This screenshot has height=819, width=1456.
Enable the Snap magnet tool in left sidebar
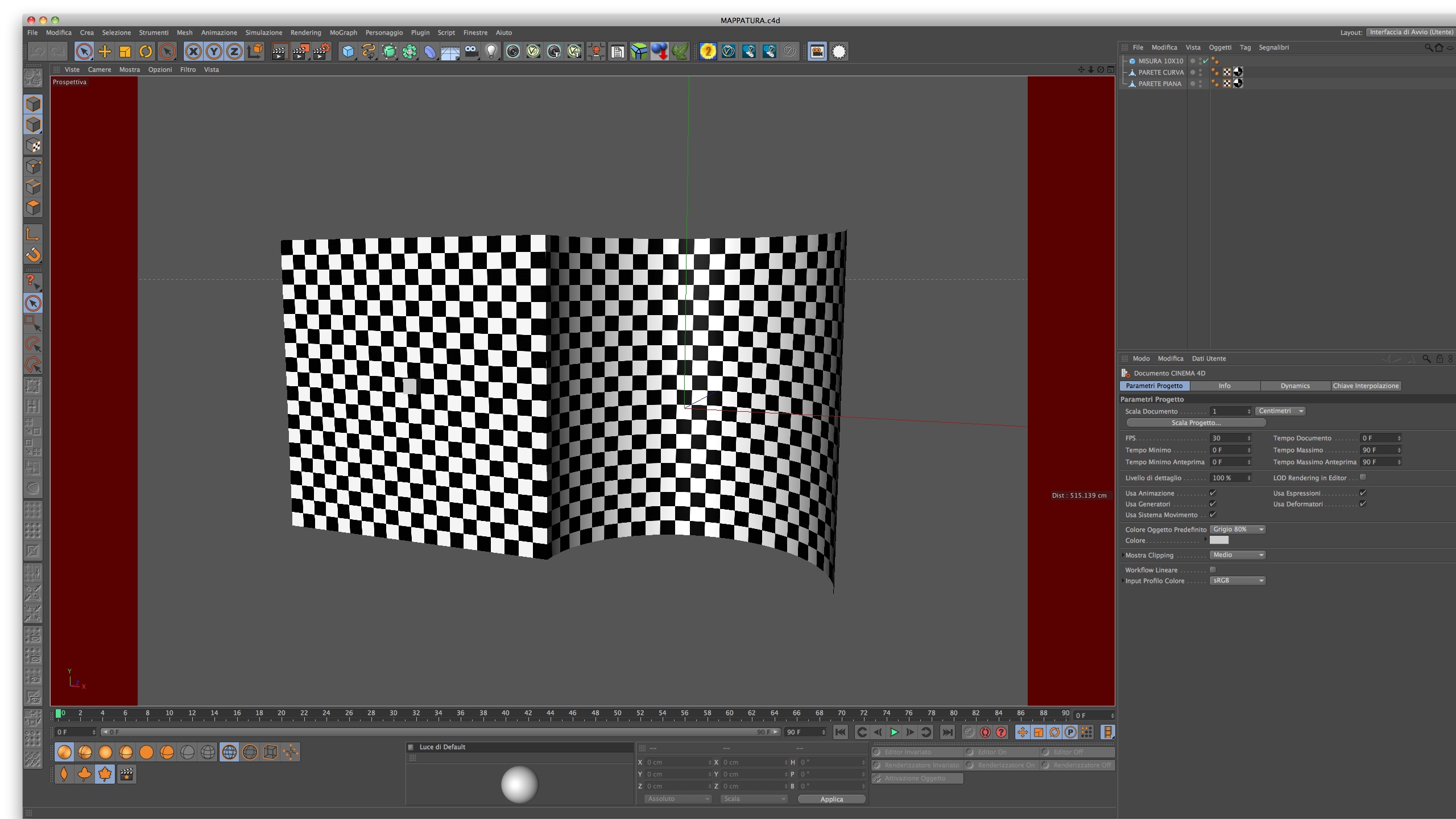[x=33, y=255]
